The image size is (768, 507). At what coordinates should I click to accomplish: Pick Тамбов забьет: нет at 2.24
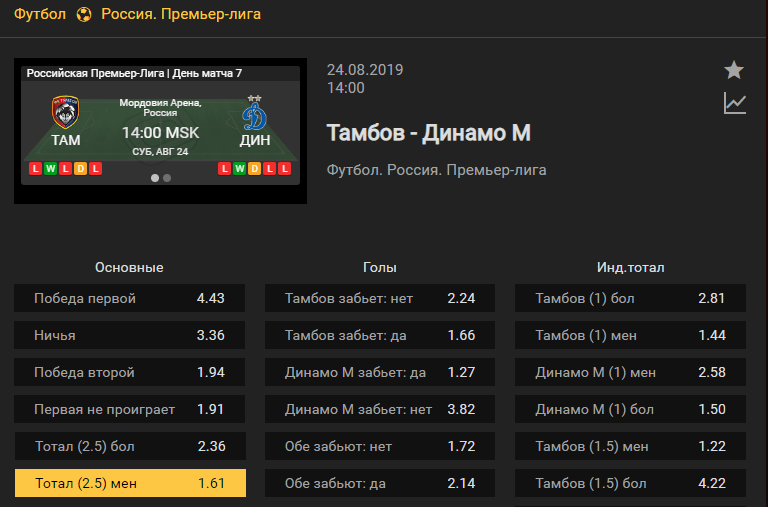[x=380, y=298]
